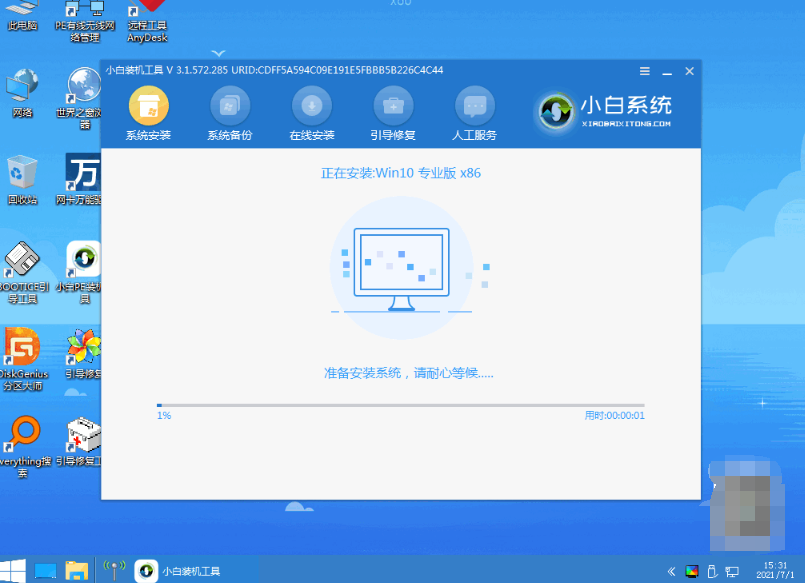Open 人工服务 chat icon

[x=475, y=106]
